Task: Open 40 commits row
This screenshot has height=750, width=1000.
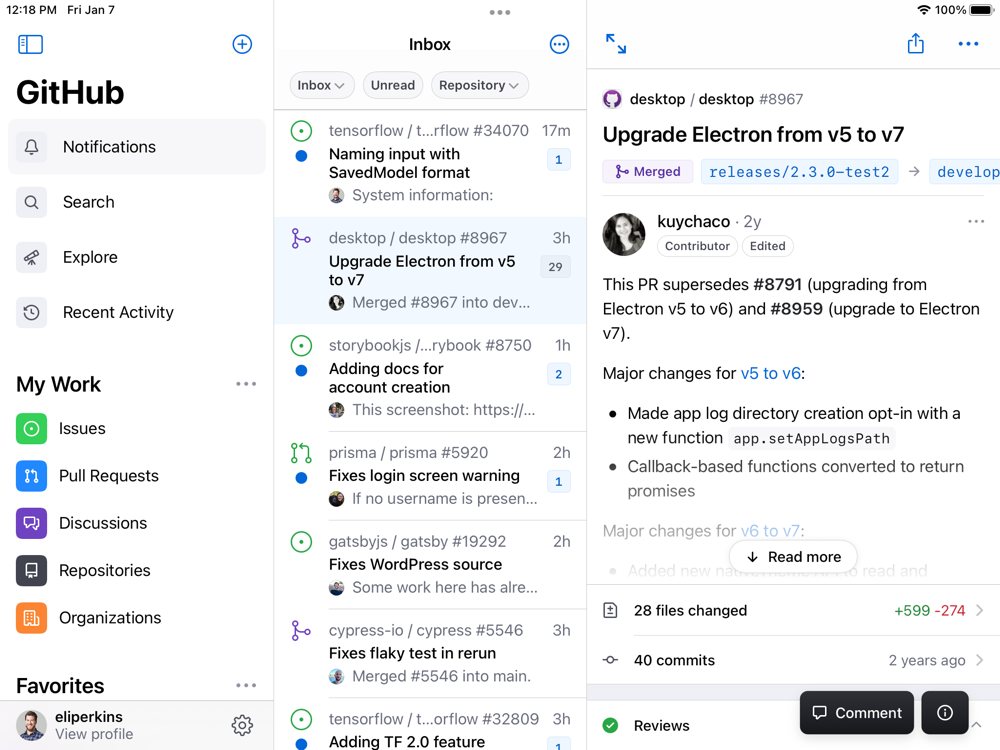Action: 793,660
